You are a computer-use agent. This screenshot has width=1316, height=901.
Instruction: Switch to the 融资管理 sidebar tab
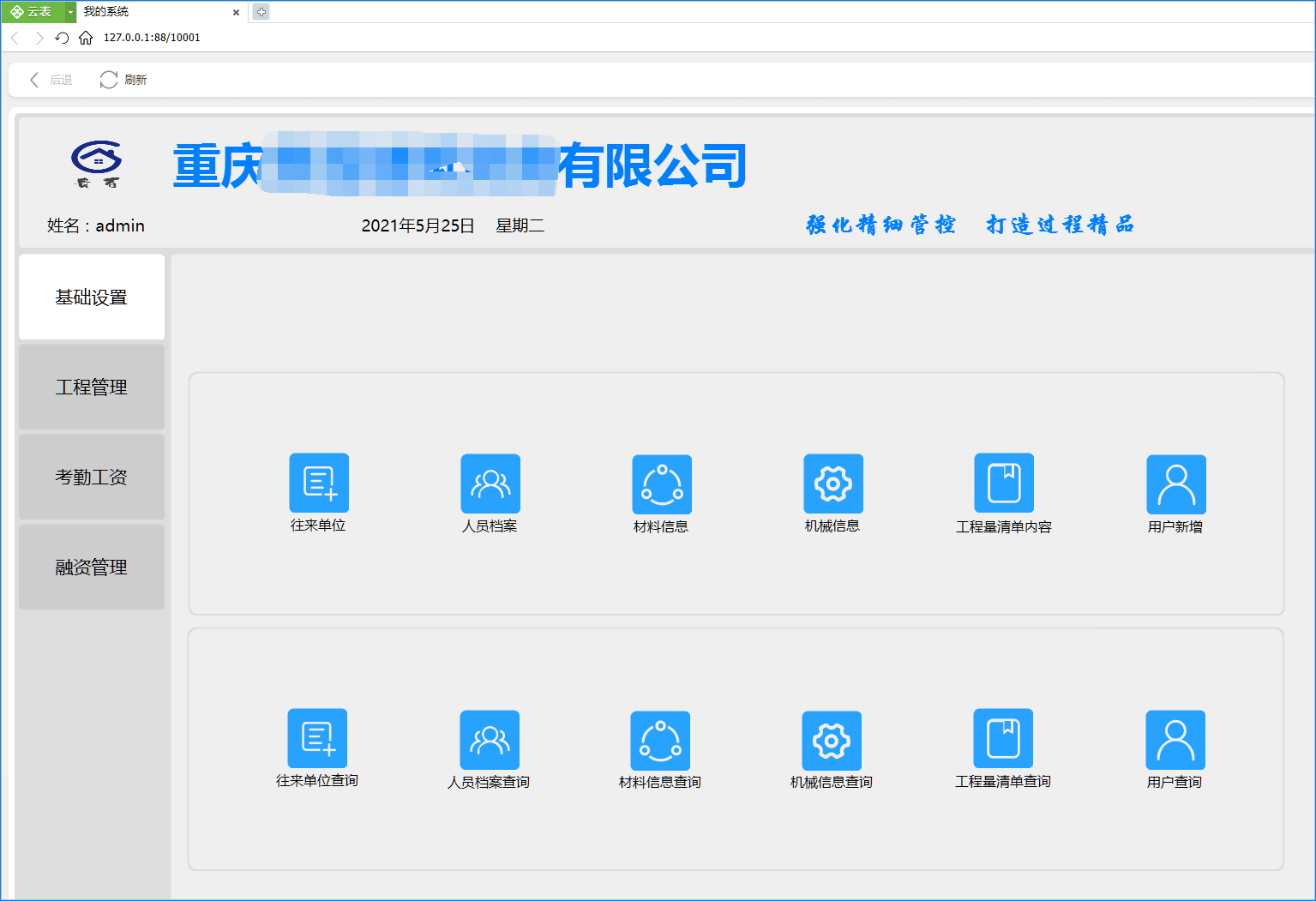[92, 567]
